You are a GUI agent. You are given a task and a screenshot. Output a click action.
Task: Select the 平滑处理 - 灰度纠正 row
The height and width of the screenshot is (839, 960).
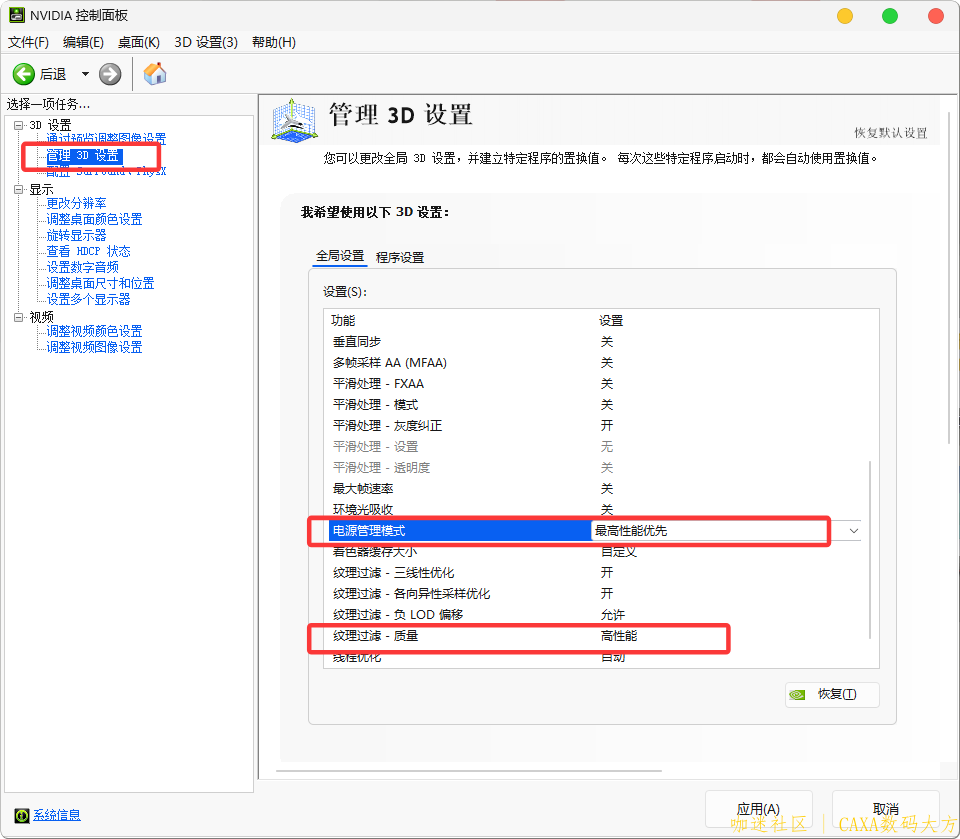(596, 426)
